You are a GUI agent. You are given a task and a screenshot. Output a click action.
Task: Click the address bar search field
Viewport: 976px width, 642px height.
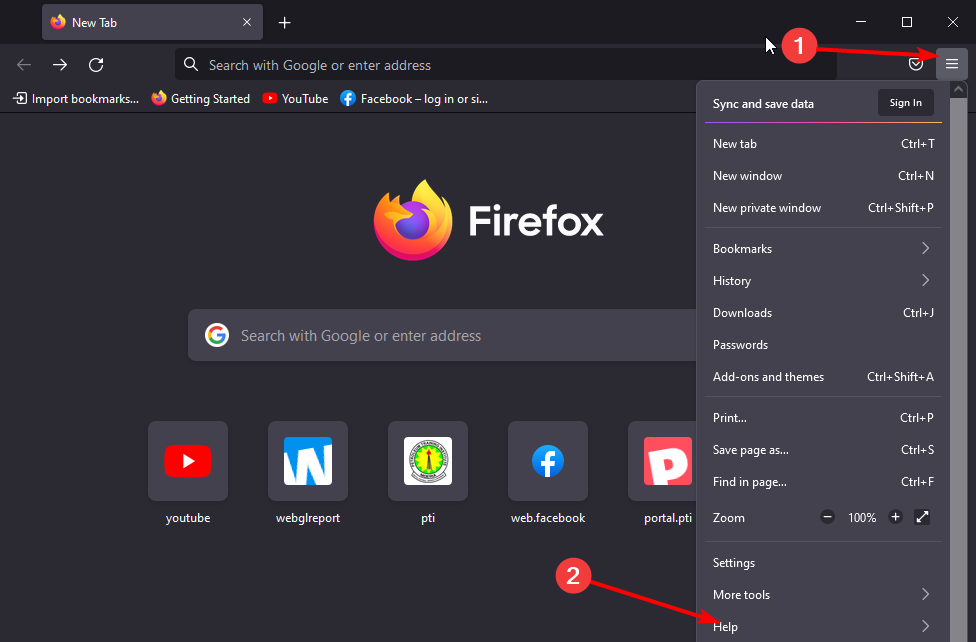click(505, 65)
